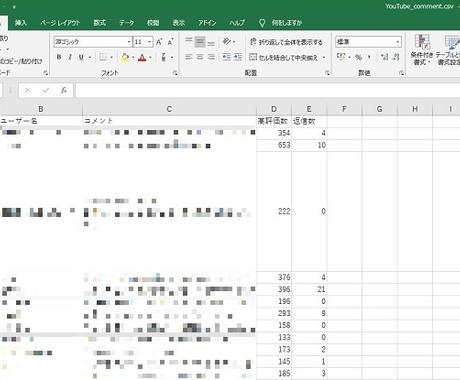Open the Formulas (数式) tab
460x380 pixels.
pos(99,23)
